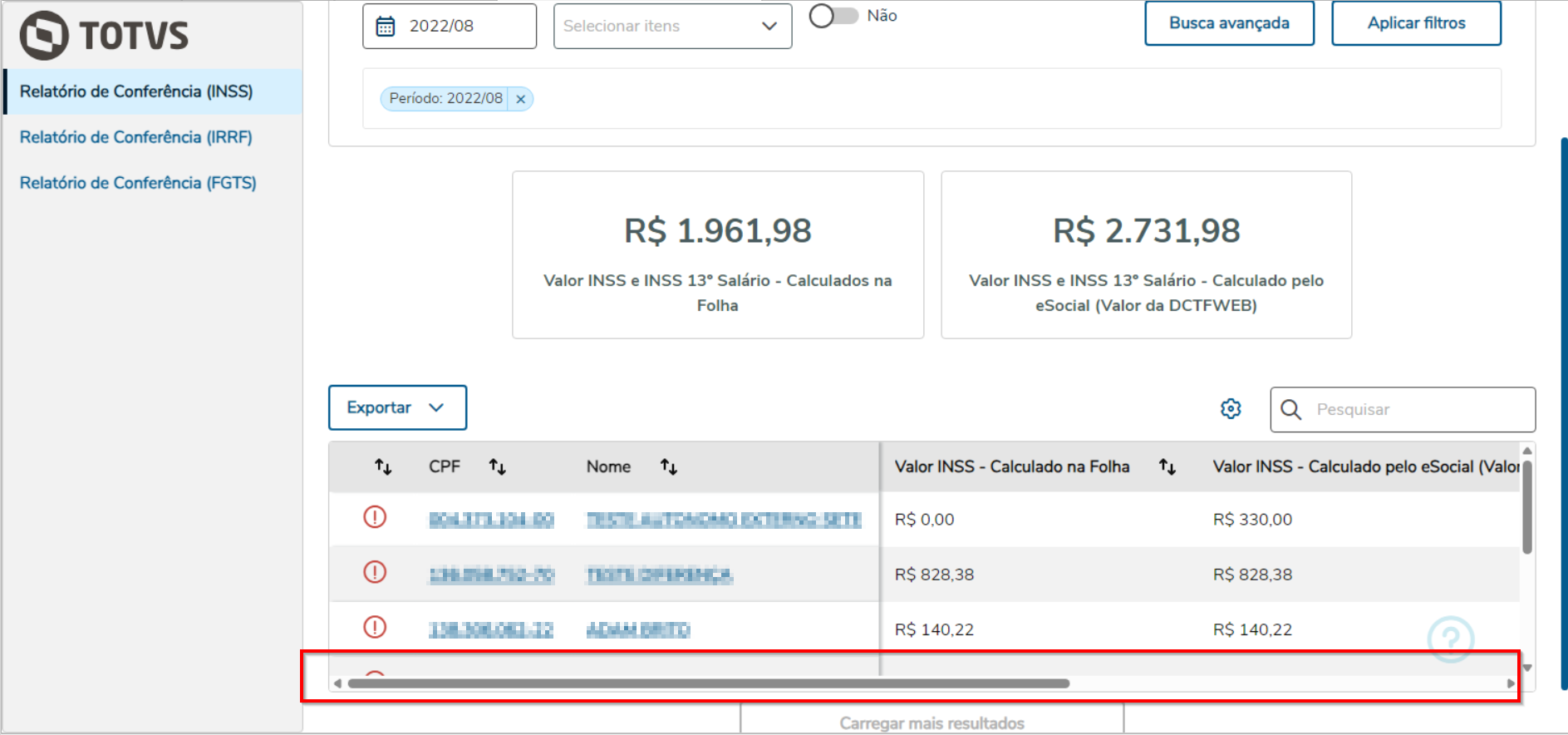The image size is (1568, 735).
Task: Click the search magnifier icon
Action: click(x=1290, y=410)
